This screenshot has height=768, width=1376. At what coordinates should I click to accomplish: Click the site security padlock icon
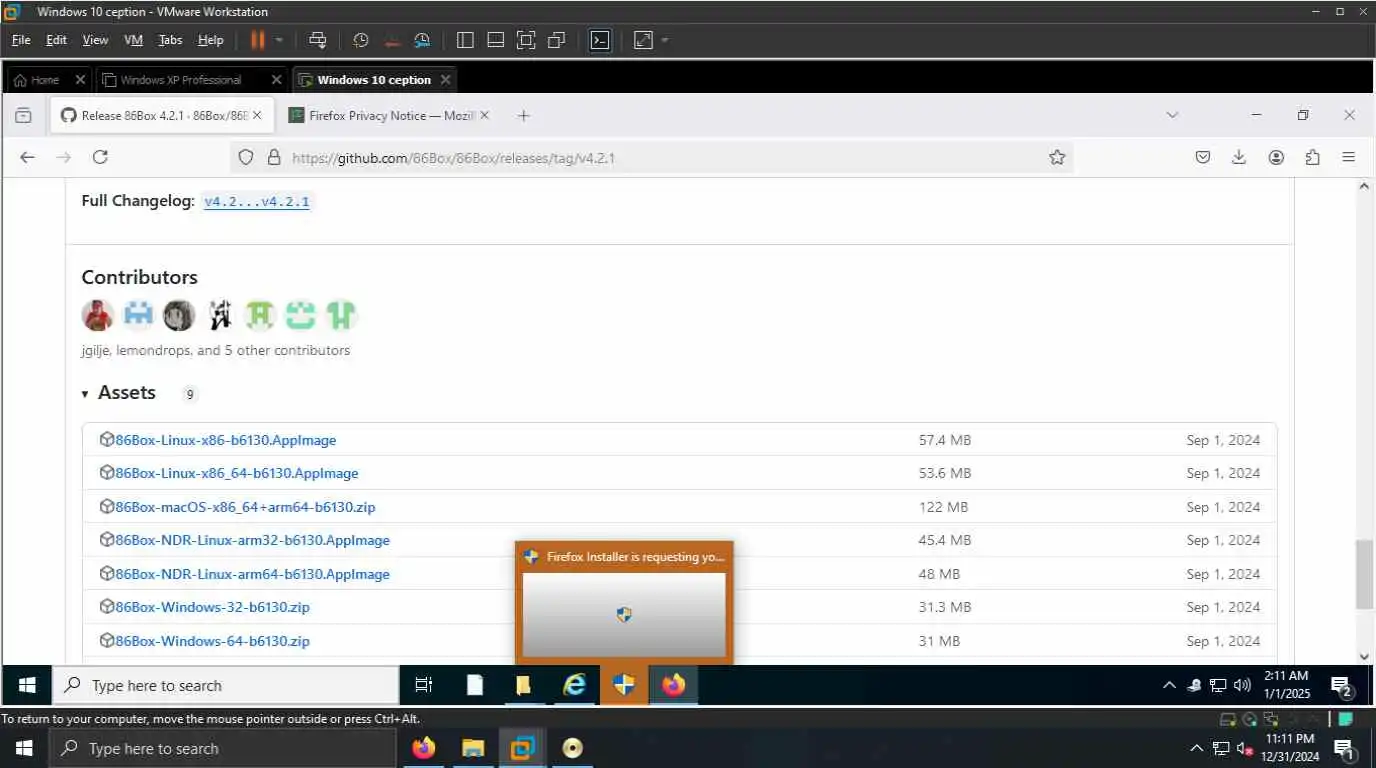point(273,157)
